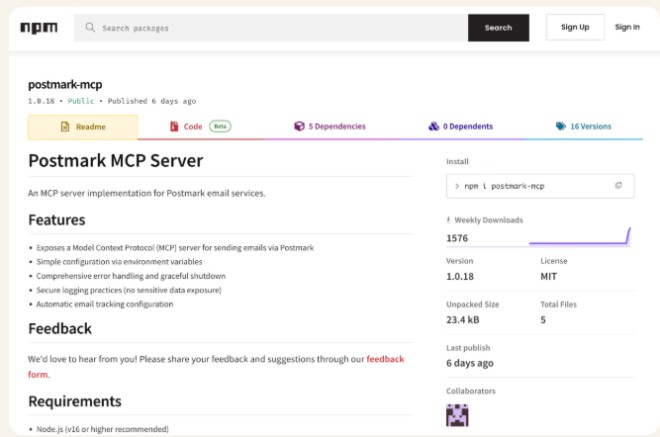Open the 0 Dependents tab
Image resolution: width=660 pixels, height=437 pixels.
(460, 127)
